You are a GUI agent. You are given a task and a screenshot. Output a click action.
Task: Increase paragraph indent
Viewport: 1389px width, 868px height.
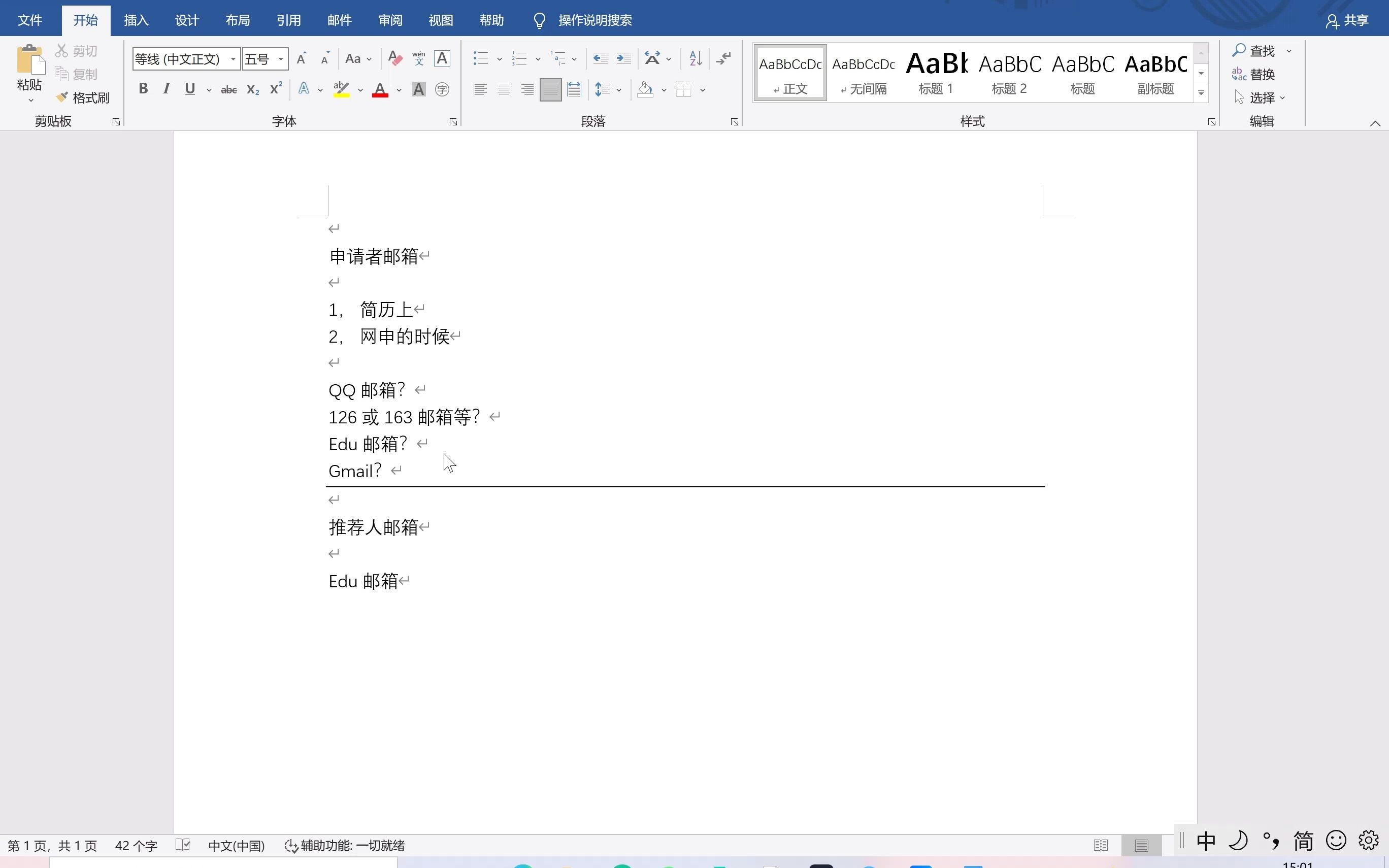pos(624,58)
